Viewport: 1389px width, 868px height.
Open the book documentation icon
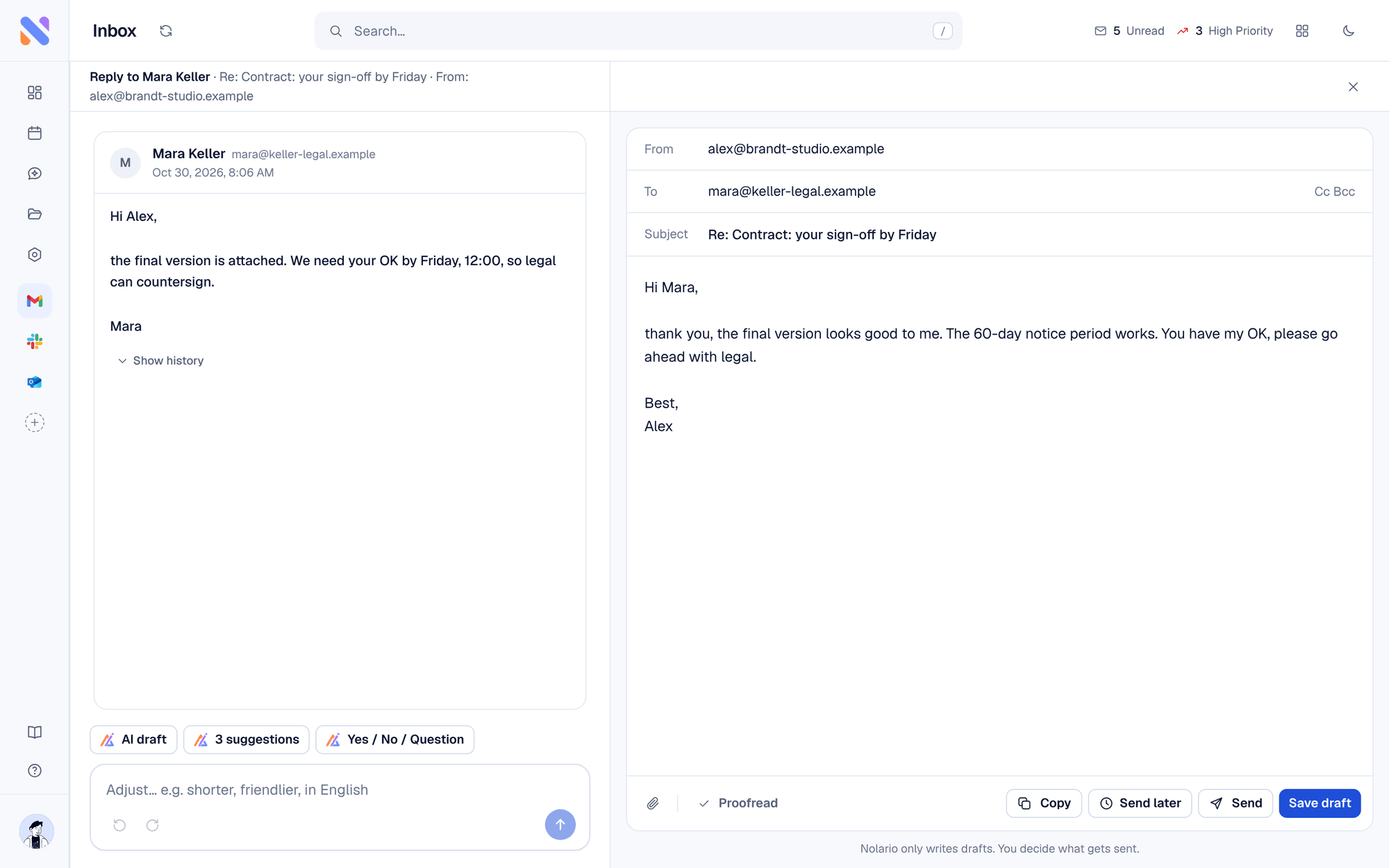click(35, 732)
